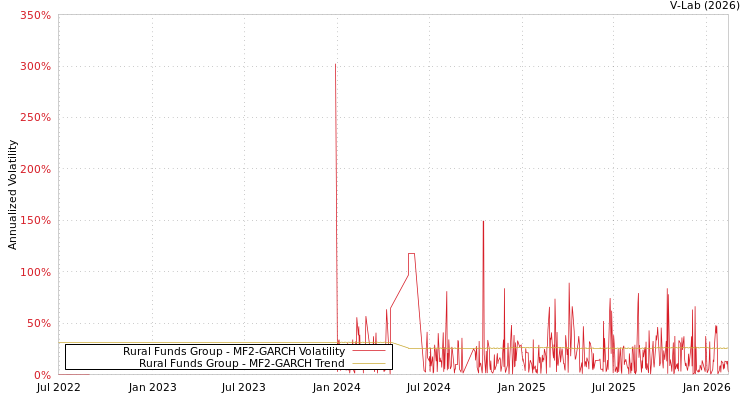Click the Jul 2023 x-axis label
750x400 pixels.
click(x=244, y=388)
